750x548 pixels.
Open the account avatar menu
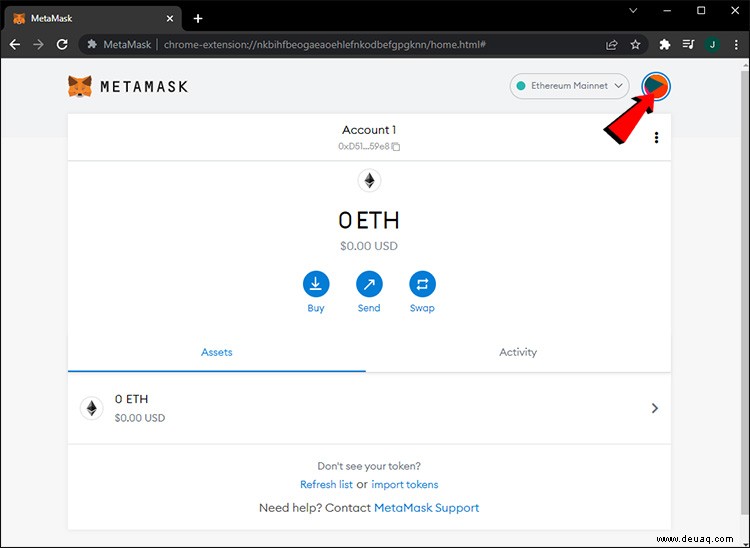(656, 86)
